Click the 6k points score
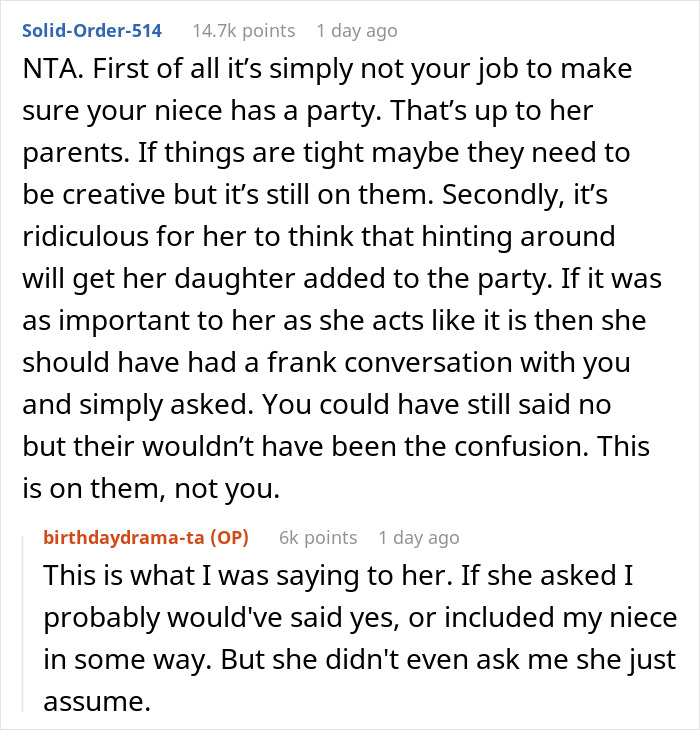Image resolution: width=700 pixels, height=730 pixels. (x=318, y=538)
